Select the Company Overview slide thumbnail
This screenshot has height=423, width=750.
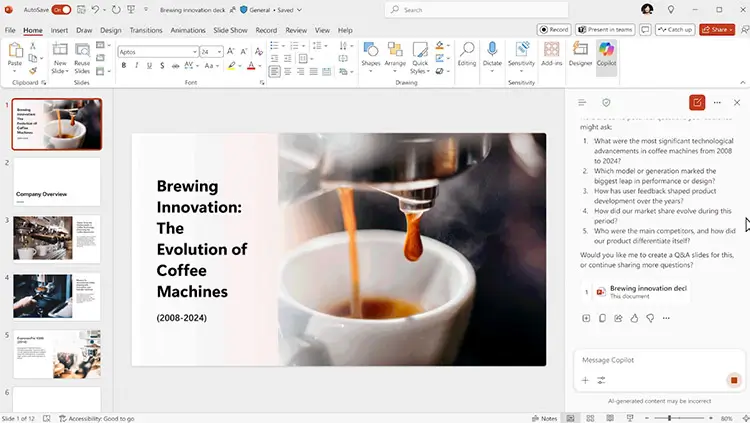click(56, 182)
